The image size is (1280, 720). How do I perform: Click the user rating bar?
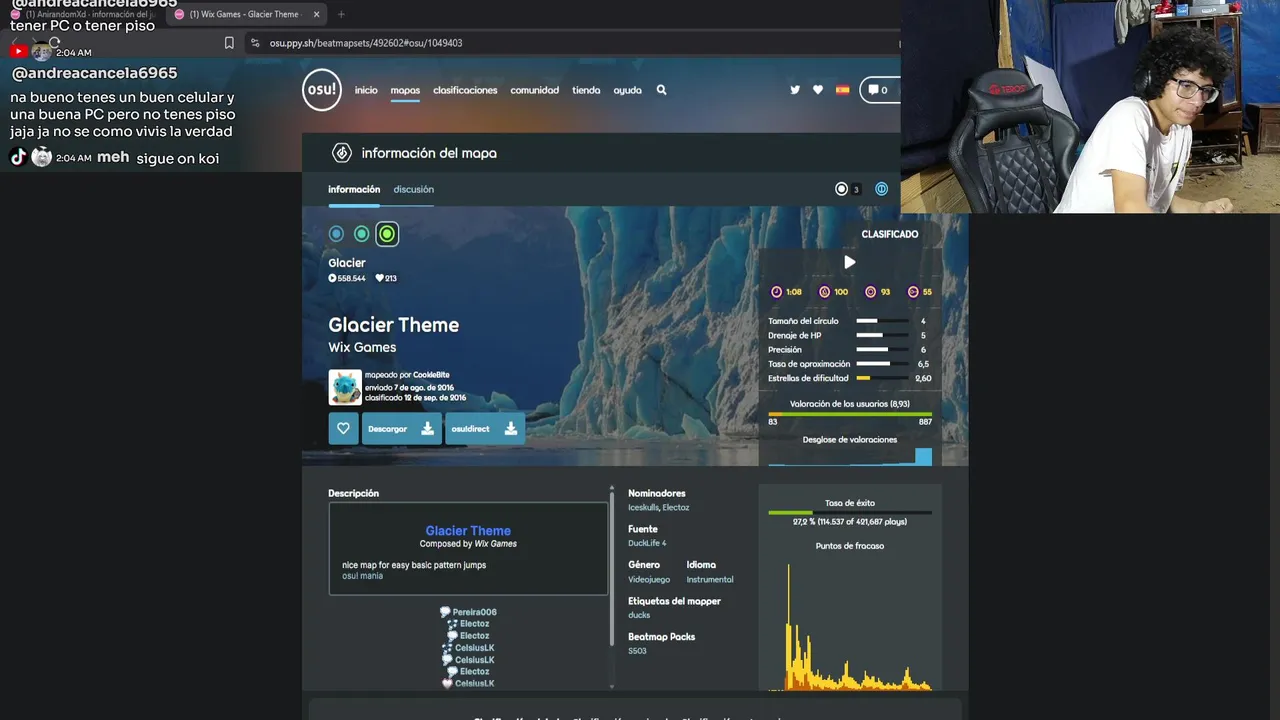point(850,414)
